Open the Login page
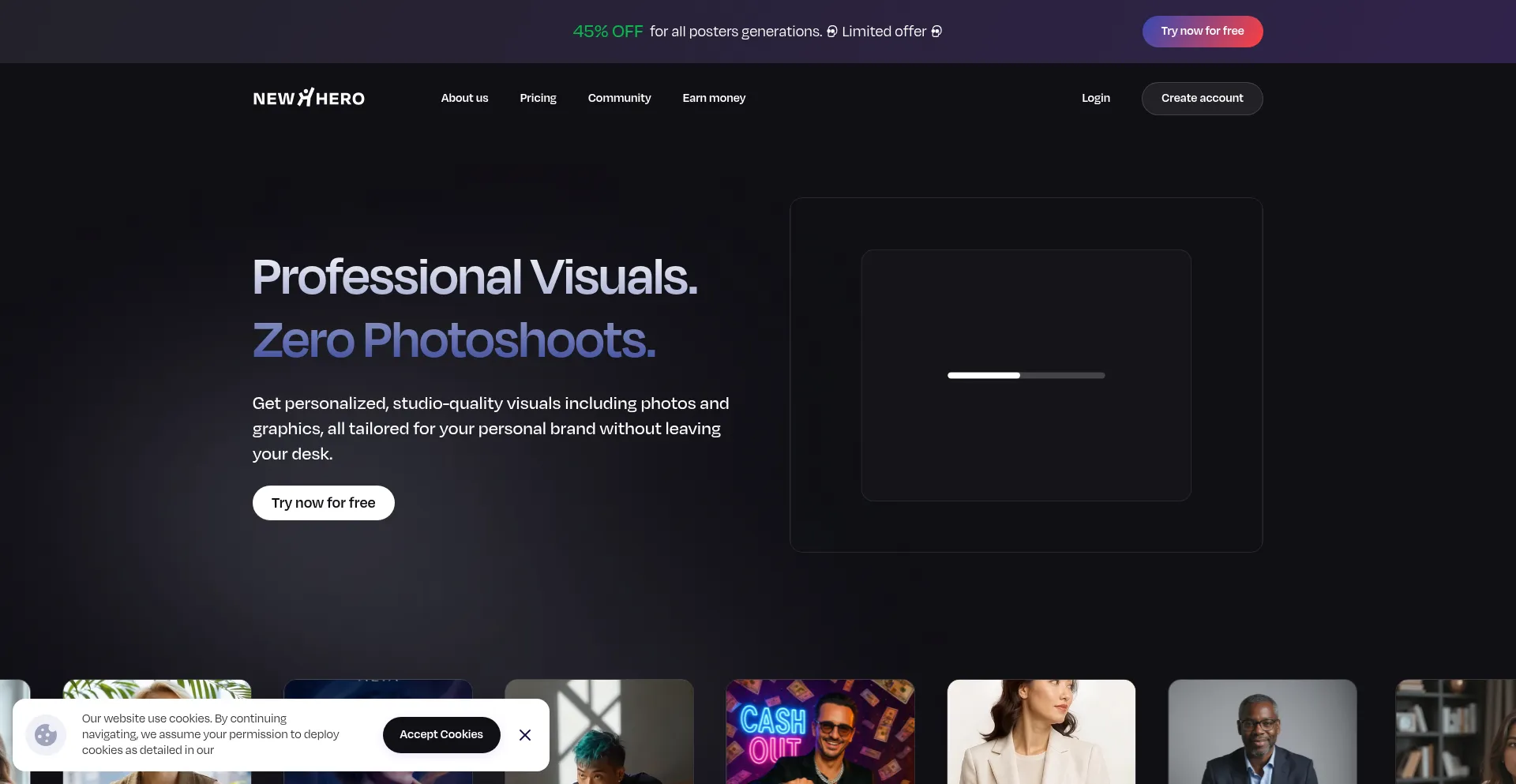Screen dimensions: 1516x784 (x=1095, y=98)
